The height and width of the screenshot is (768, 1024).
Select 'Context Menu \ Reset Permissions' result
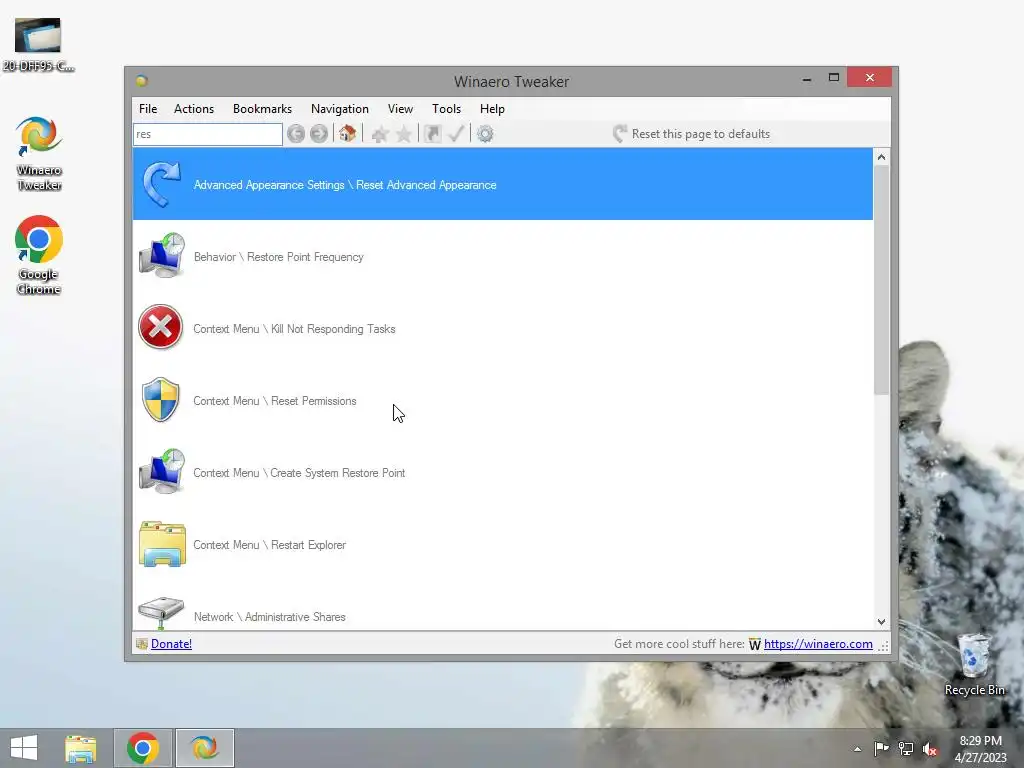tap(503, 400)
